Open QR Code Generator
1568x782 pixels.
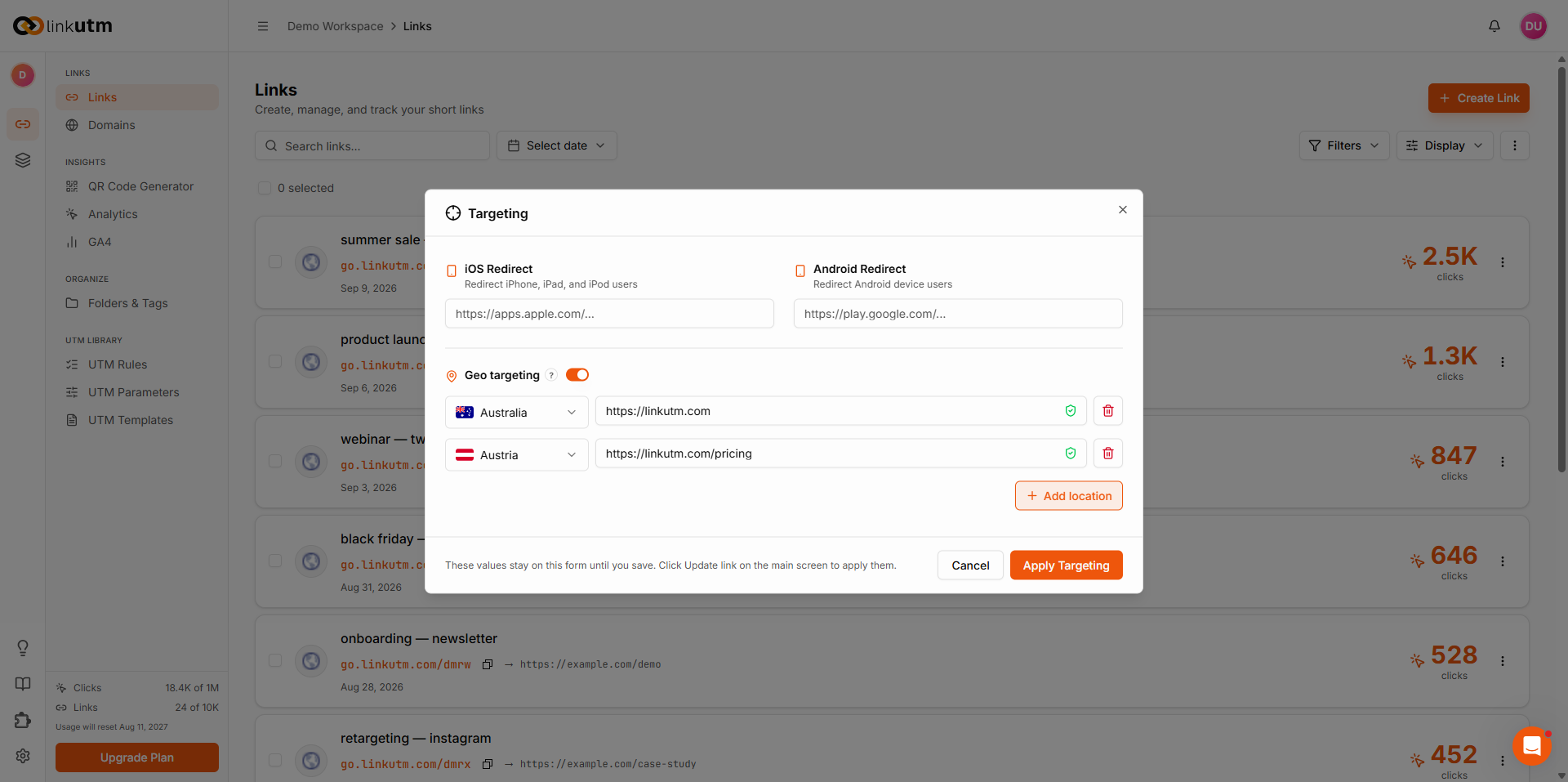coord(137,186)
